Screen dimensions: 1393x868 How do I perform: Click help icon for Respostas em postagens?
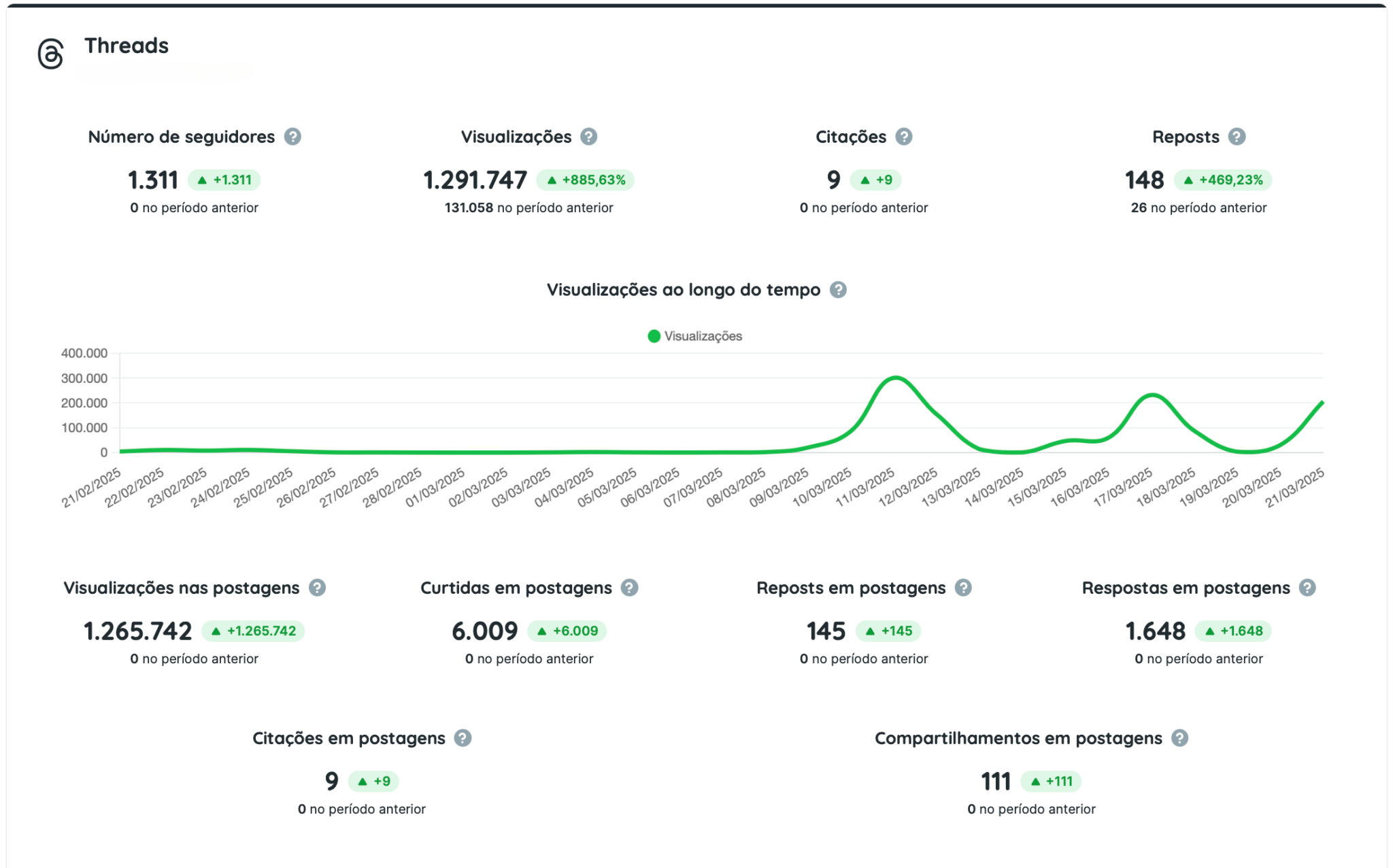1307,588
